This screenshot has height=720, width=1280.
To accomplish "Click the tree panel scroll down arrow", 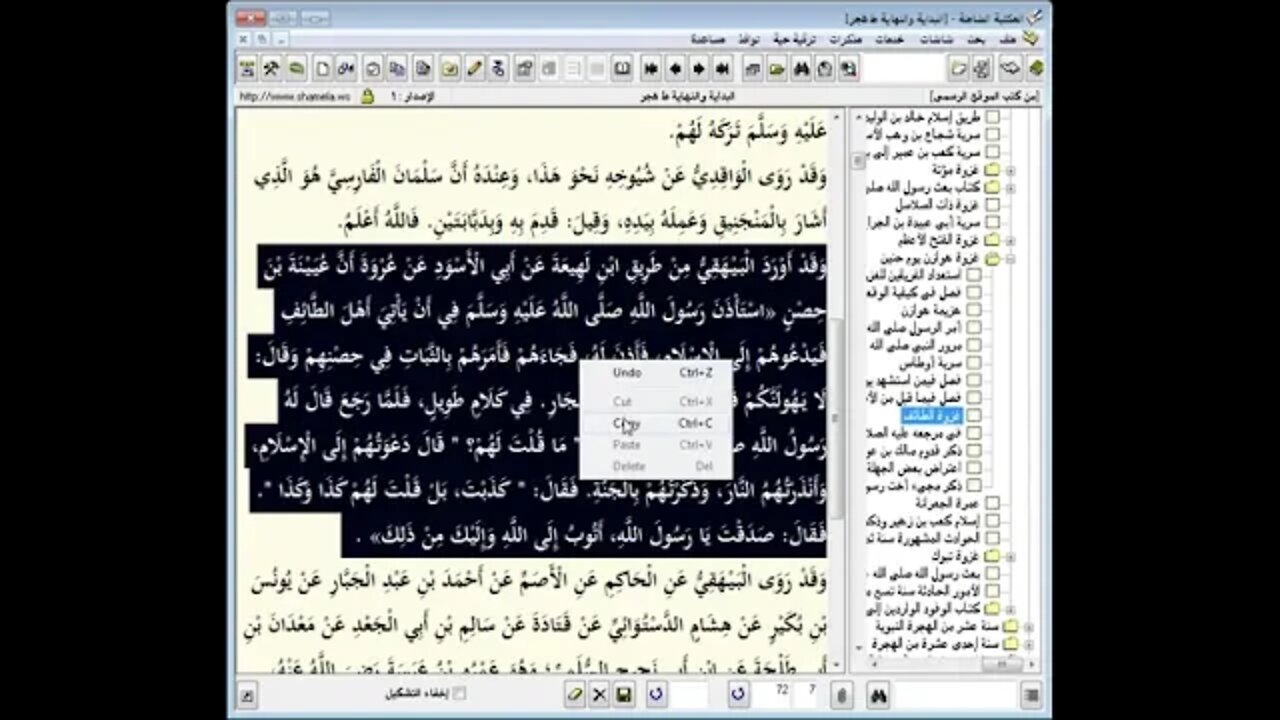I will point(858,647).
